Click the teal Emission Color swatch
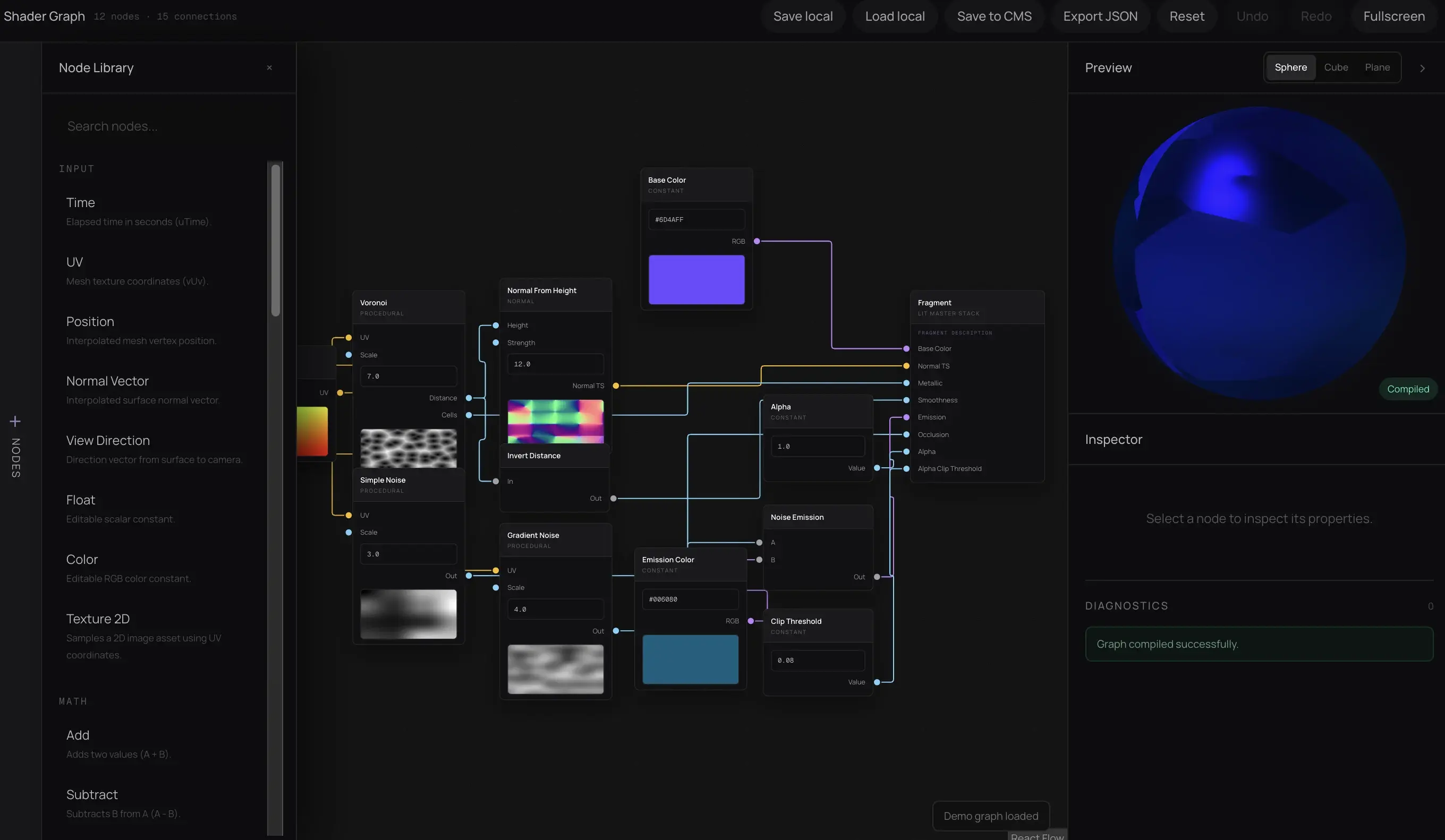The height and width of the screenshot is (840, 1445). pos(691,659)
